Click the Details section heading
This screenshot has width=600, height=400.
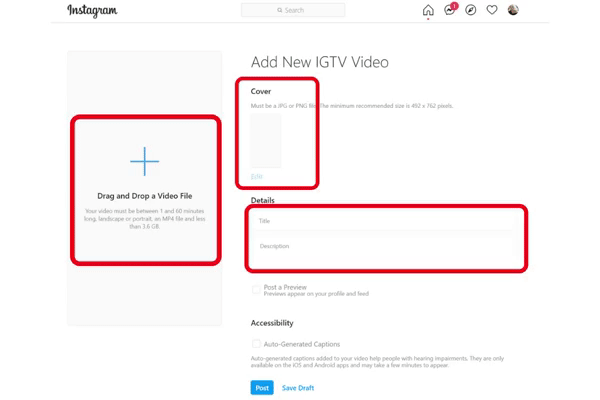pyautogui.click(x=262, y=200)
